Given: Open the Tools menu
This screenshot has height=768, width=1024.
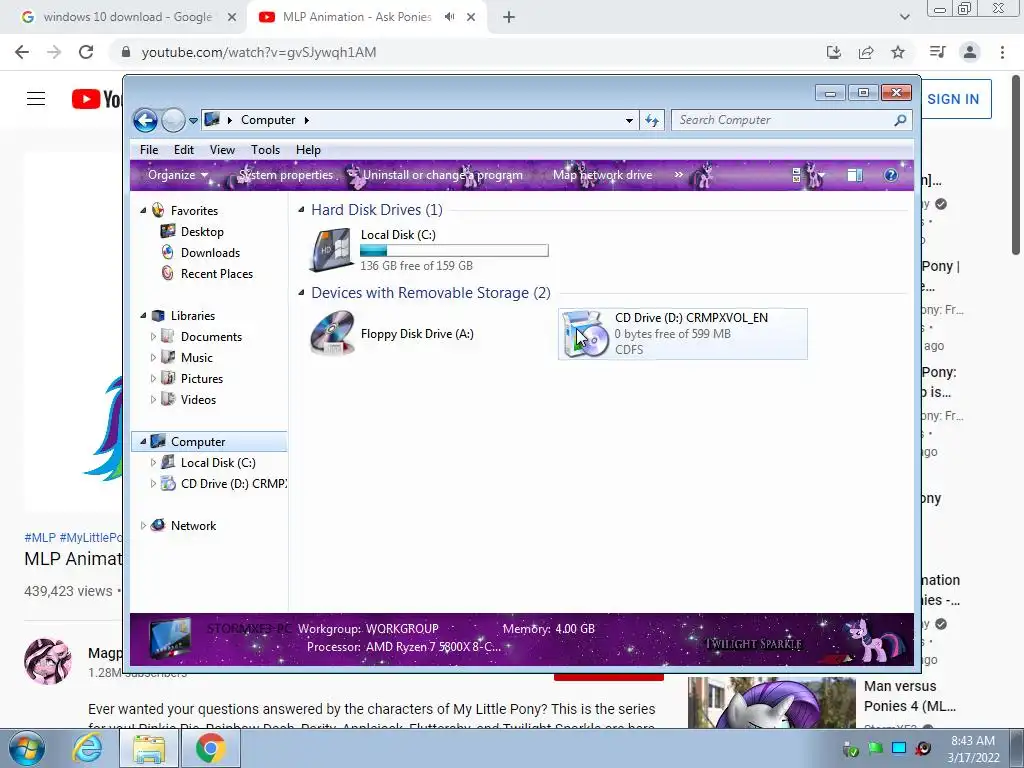Looking at the screenshot, I should click(x=265, y=150).
